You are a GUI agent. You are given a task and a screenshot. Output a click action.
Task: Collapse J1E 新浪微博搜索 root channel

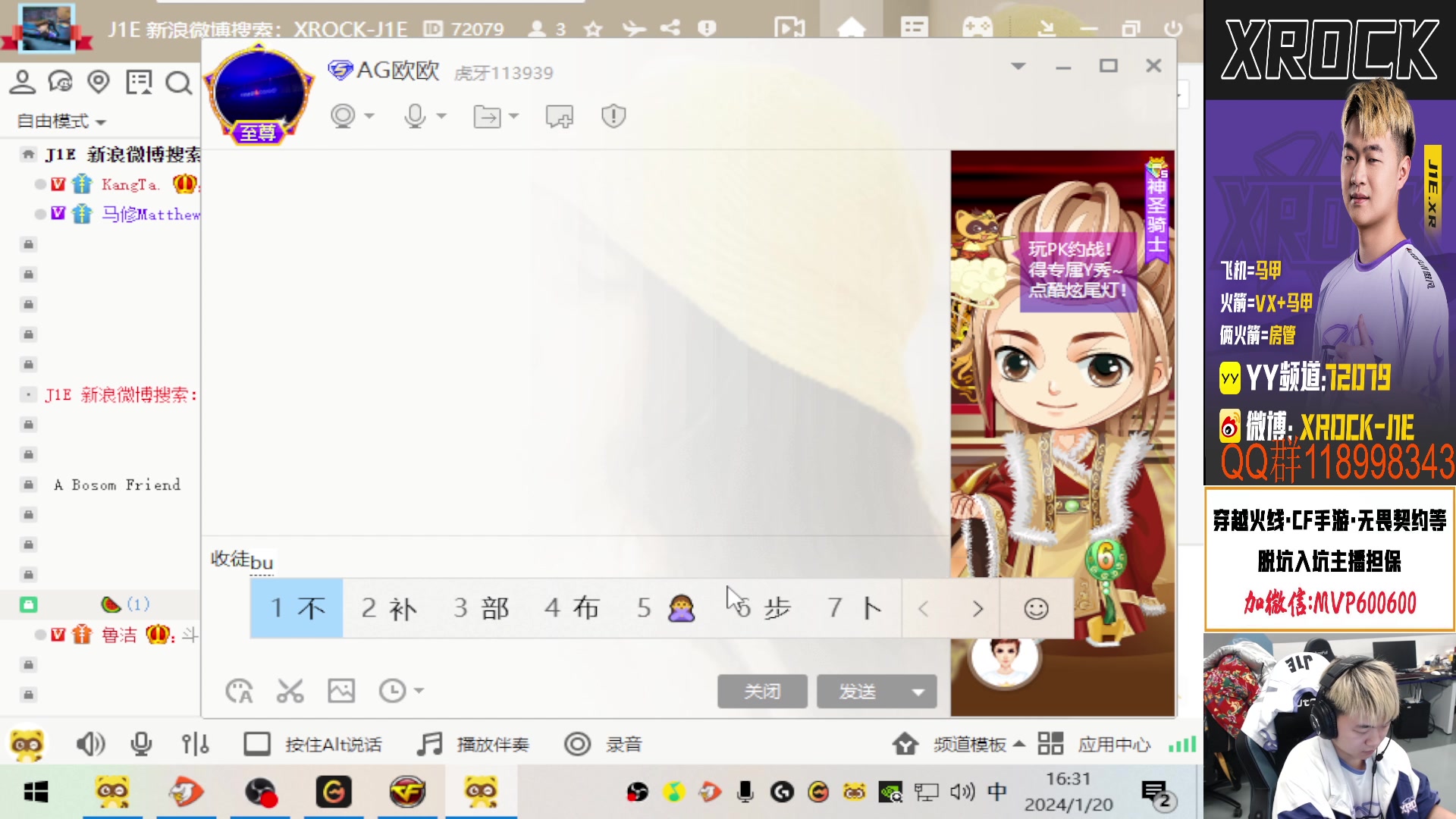click(x=28, y=154)
